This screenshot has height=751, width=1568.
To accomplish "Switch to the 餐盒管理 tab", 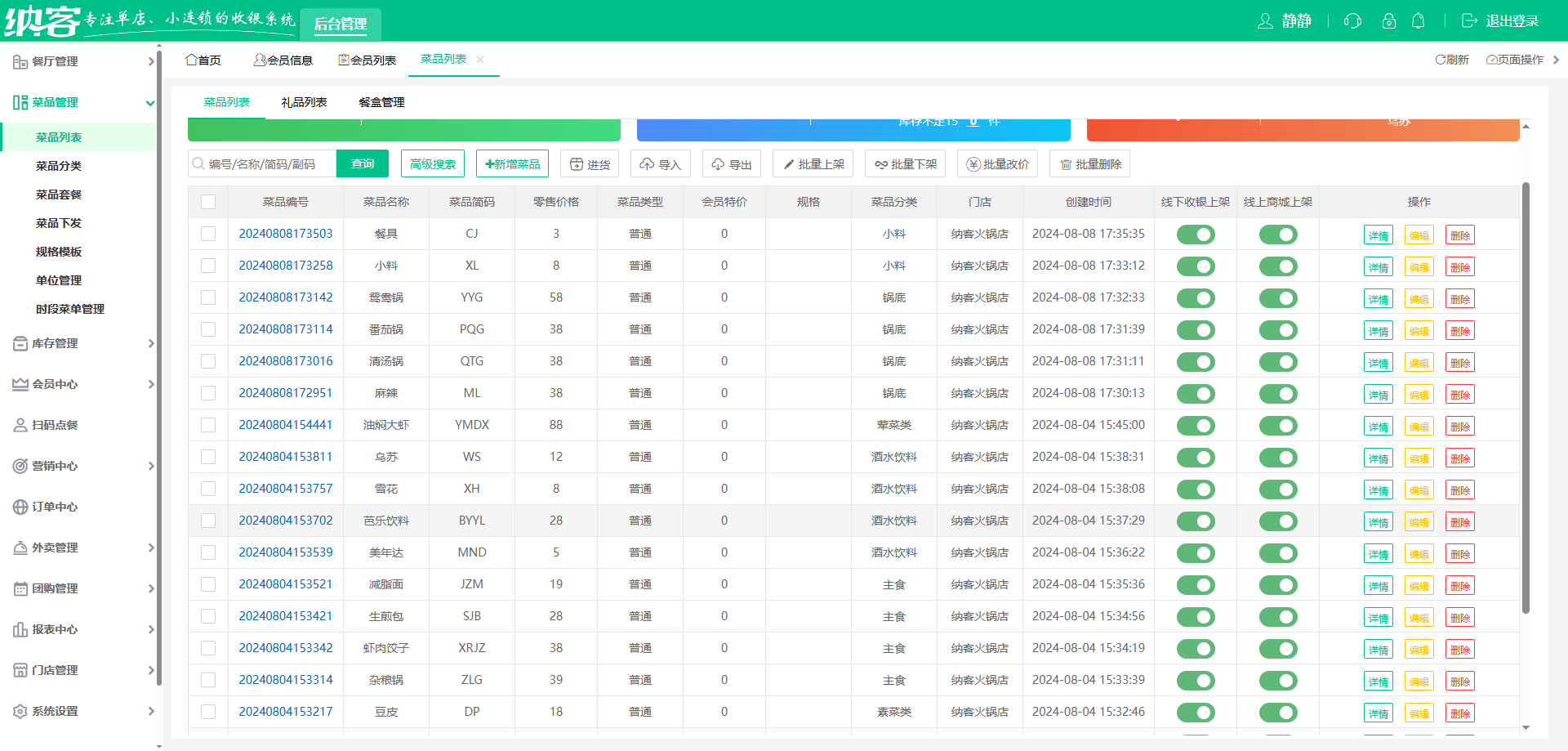I will pos(381,102).
